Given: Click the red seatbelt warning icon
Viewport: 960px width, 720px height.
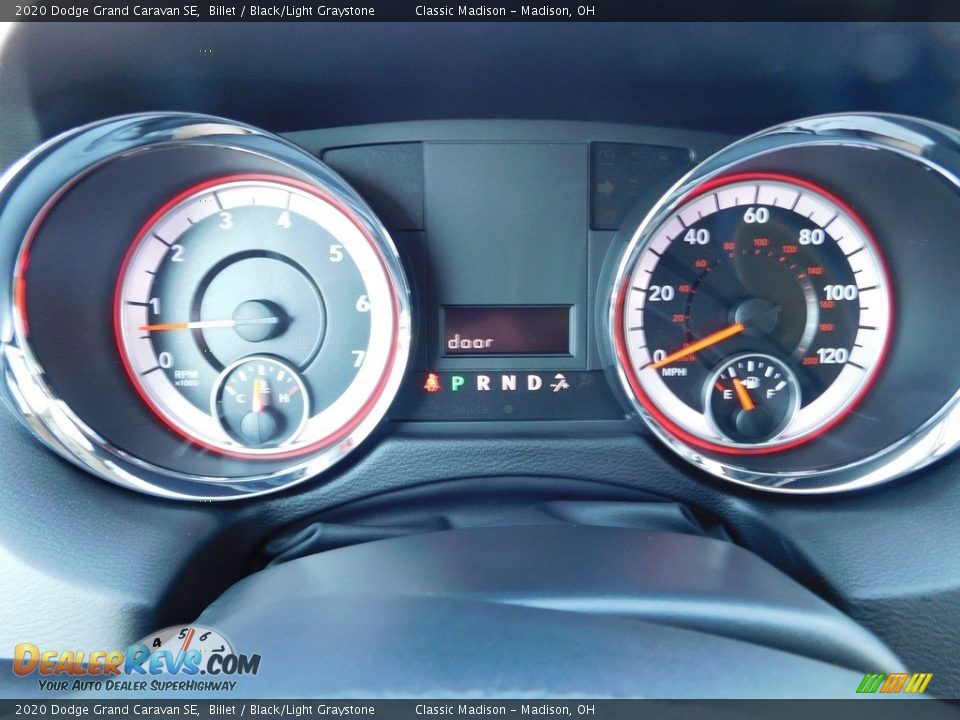Looking at the screenshot, I should 432,382.
